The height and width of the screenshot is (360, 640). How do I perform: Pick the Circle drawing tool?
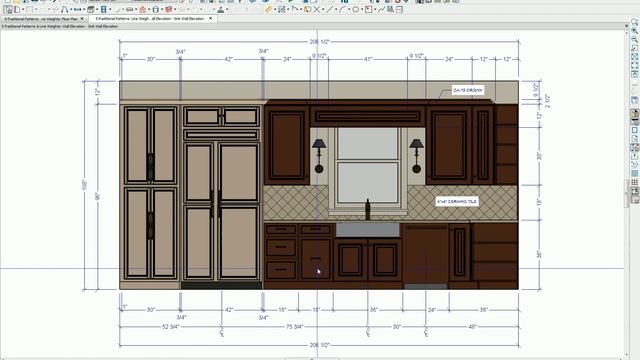tap(356, 9)
